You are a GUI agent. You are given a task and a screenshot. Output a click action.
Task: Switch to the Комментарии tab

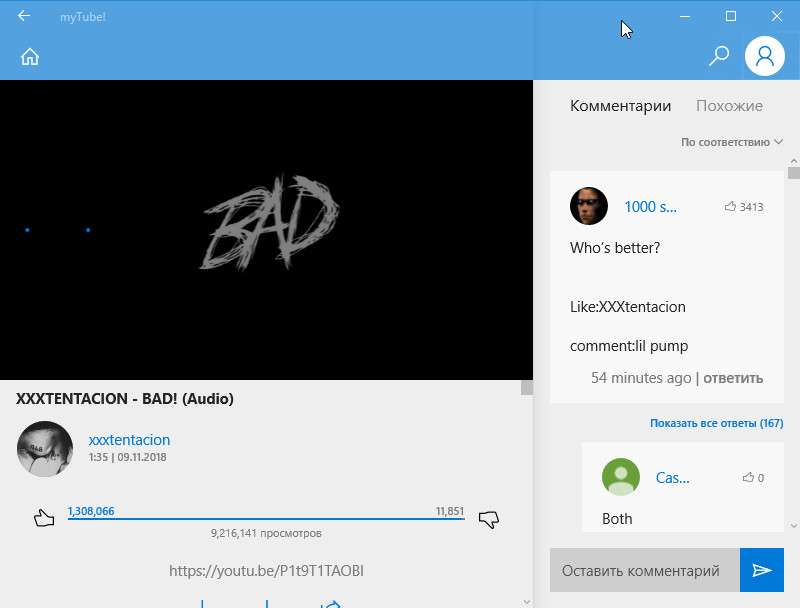[x=620, y=106]
